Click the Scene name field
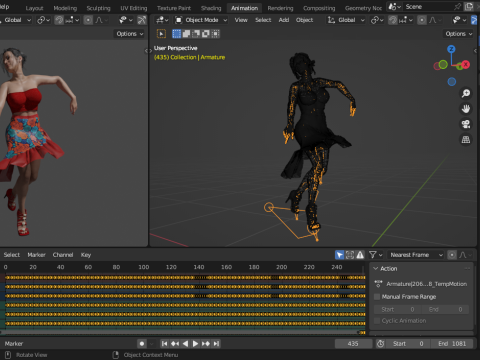The width and height of the screenshot is (480, 360). [428, 6]
